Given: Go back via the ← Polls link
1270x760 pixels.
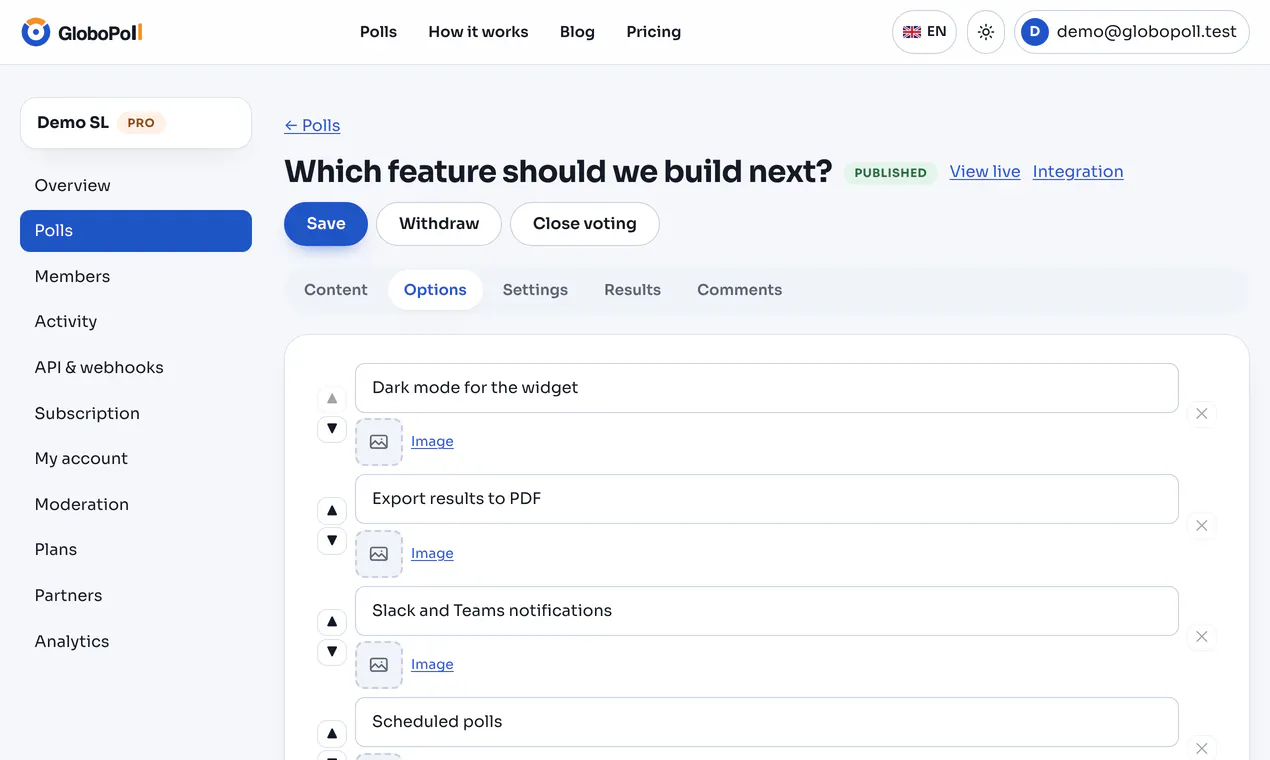Looking at the screenshot, I should 312,125.
